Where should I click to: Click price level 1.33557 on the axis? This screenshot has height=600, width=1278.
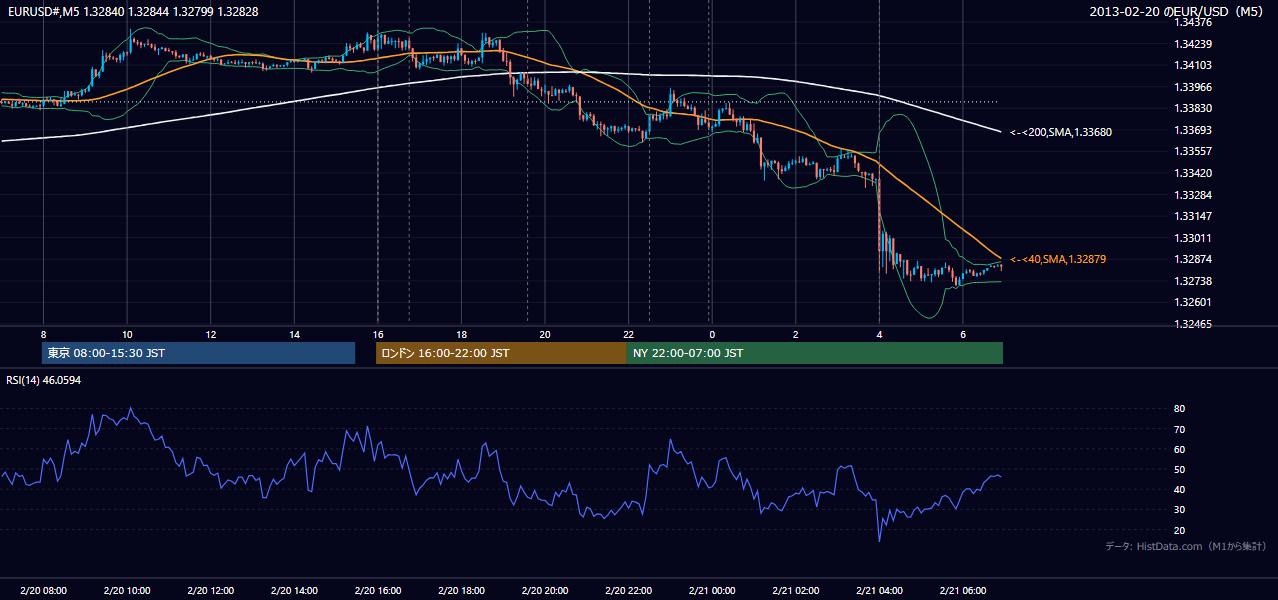click(1193, 151)
